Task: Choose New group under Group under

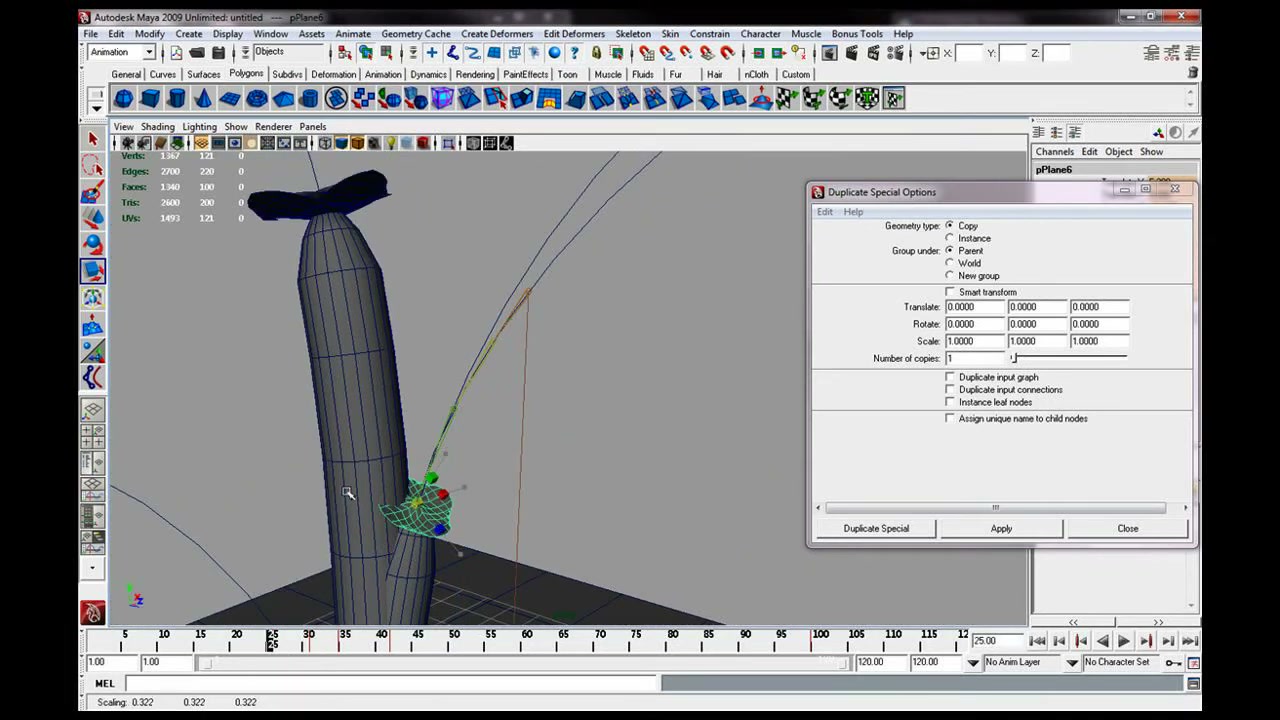Action: pyautogui.click(x=949, y=276)
